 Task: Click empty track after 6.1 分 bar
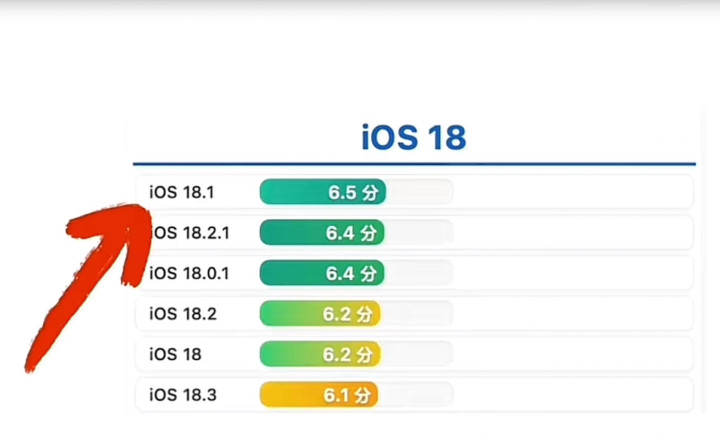416,395
